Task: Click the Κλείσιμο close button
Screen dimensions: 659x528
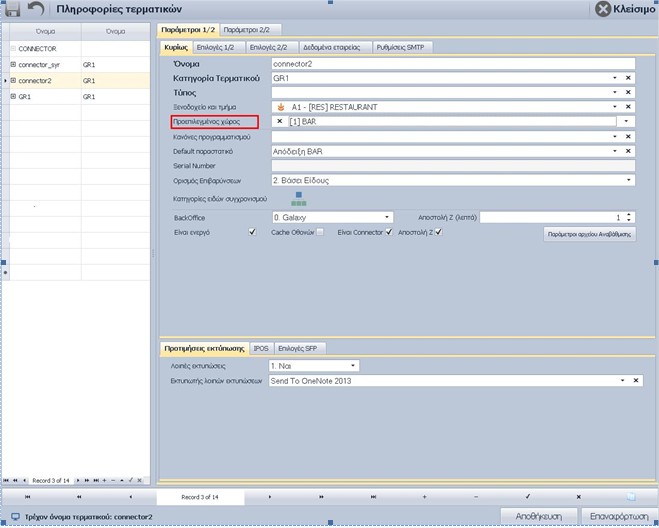Action: click(x=625, y=9)
